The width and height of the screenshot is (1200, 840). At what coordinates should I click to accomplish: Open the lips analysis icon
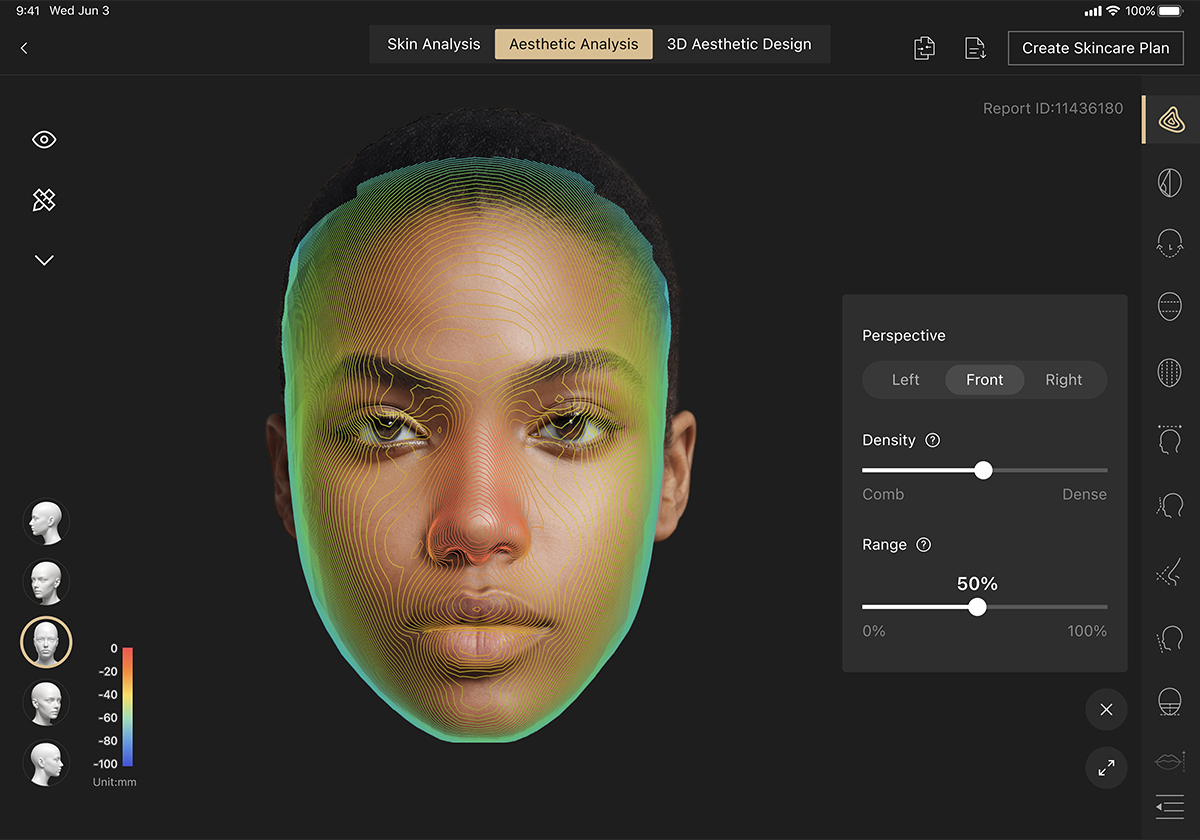pyautogui.click(x=1169, y=761)
